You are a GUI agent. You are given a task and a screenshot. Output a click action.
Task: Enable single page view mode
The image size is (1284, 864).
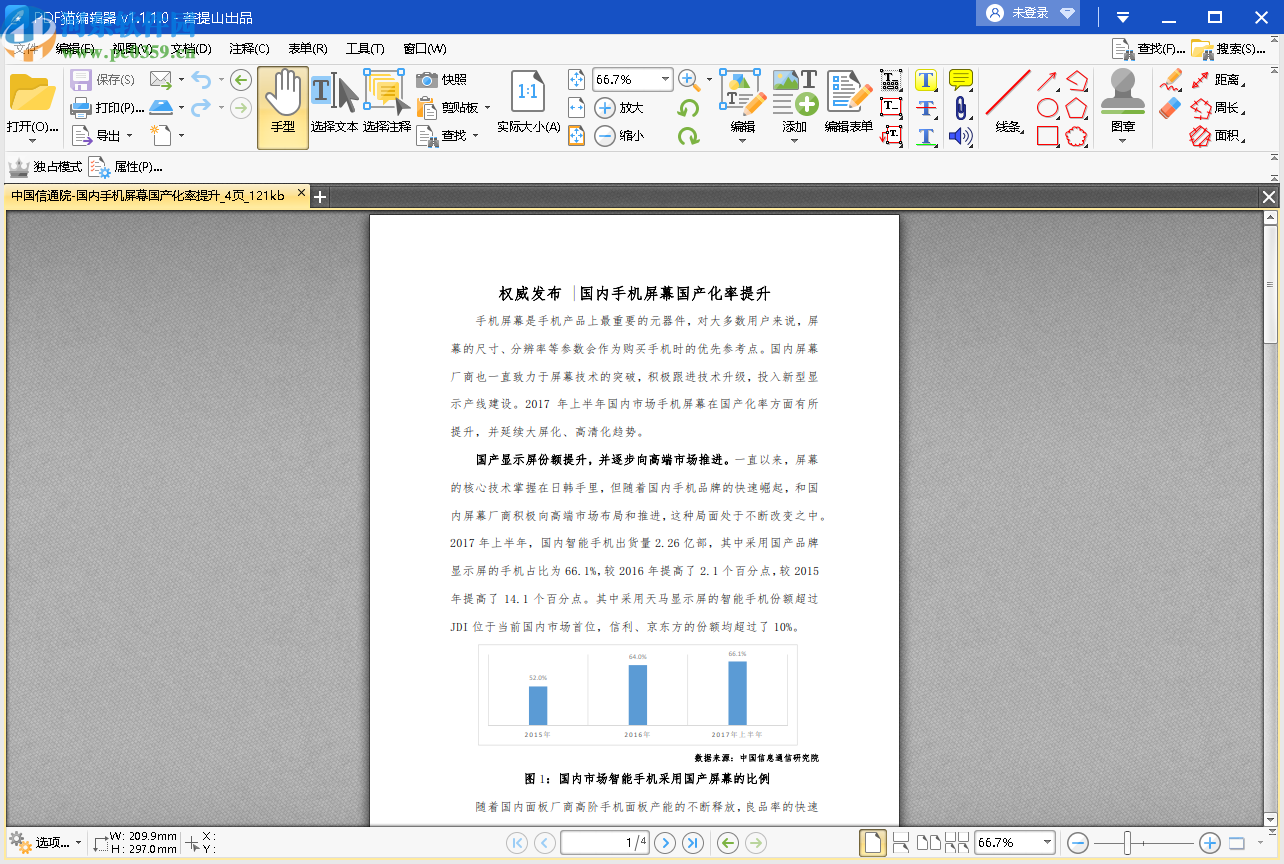(871, 843)
